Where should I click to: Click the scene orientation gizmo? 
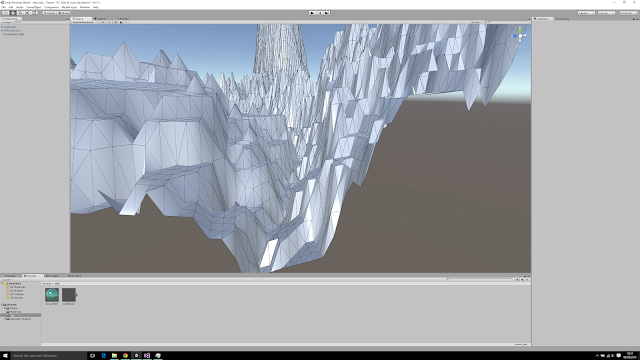[x=520, y=36]
